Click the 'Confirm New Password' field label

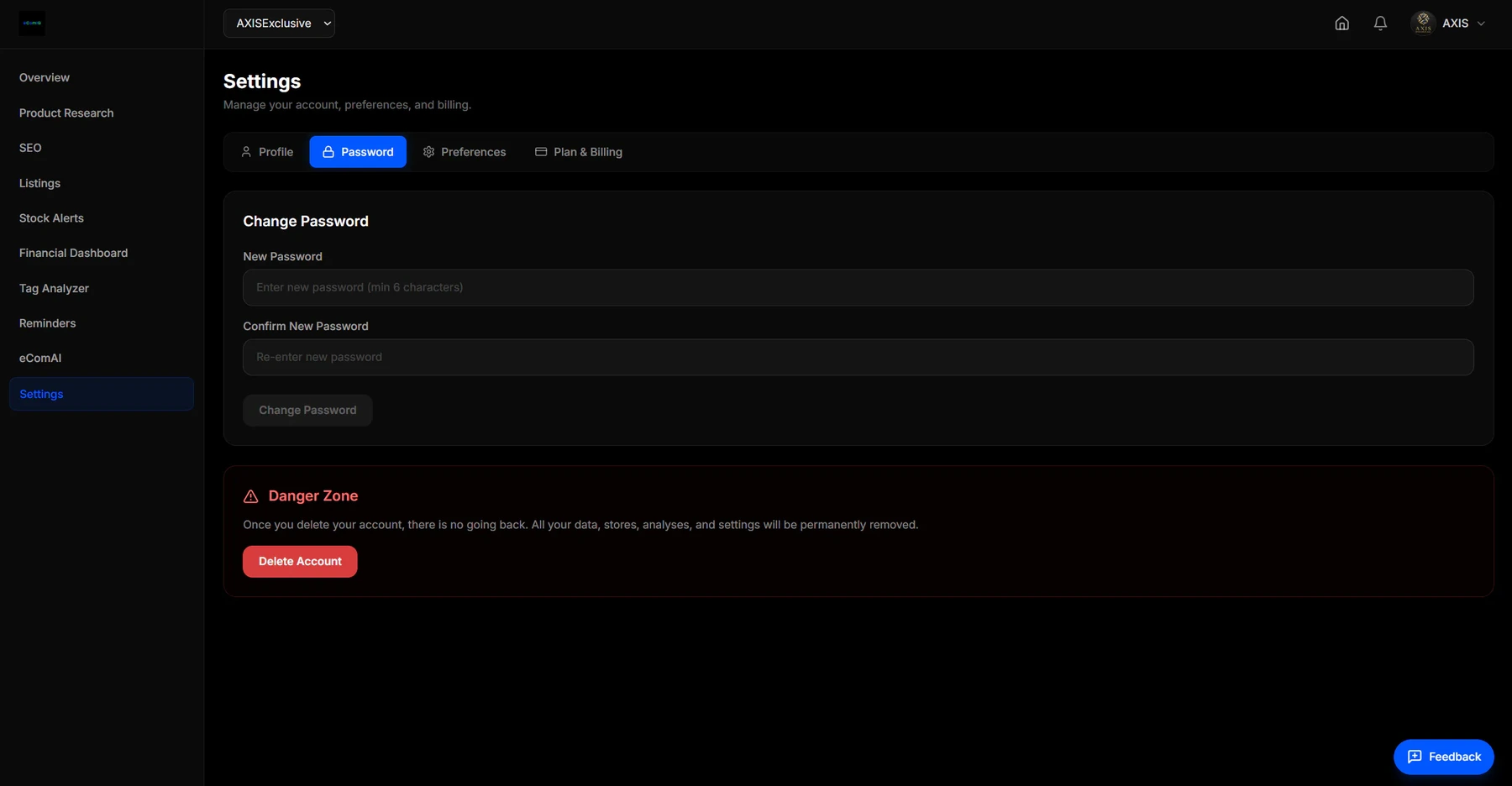(x=306, y=327)
